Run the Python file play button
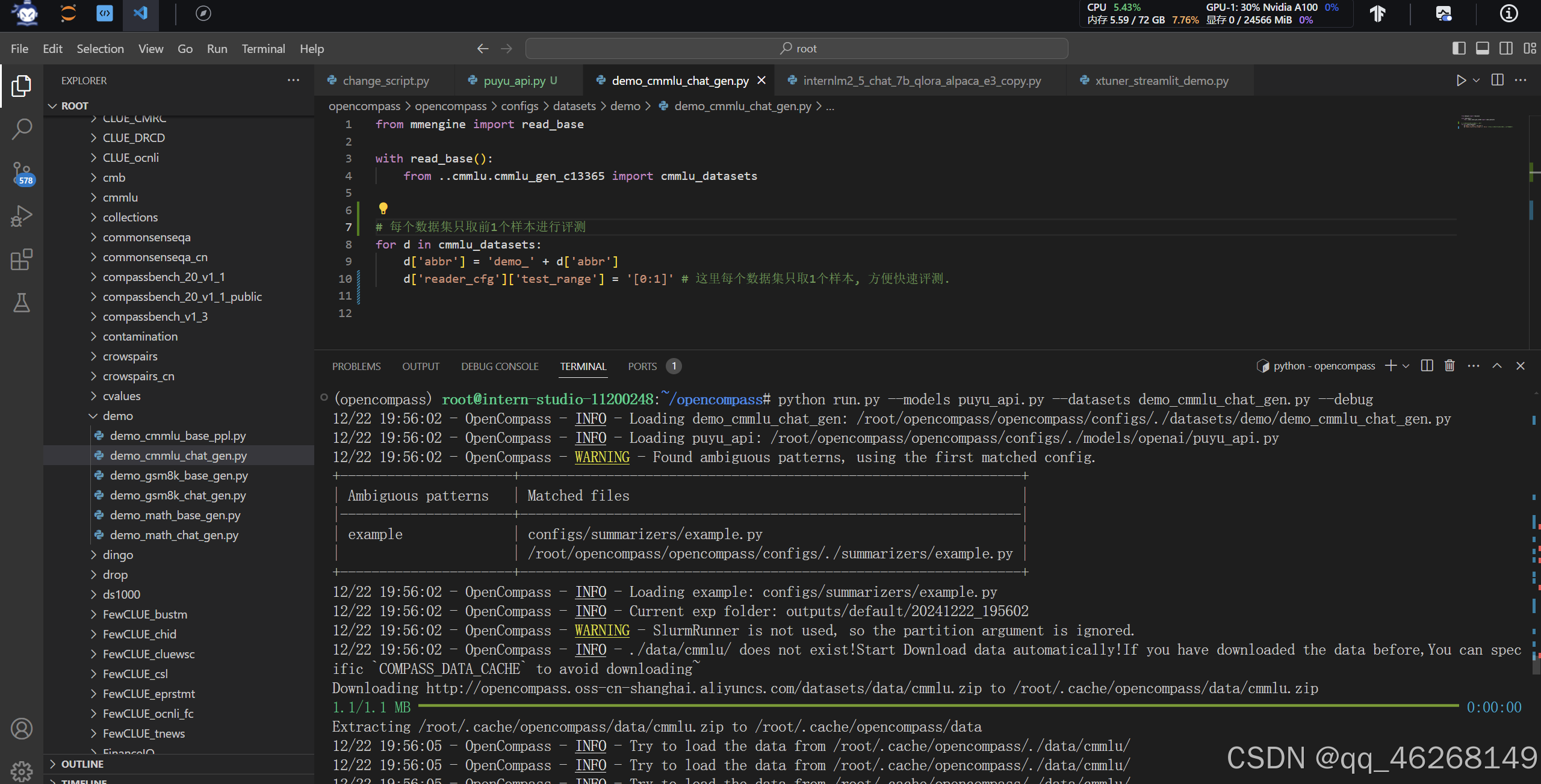This screenshot has height=784, width=1541. (1460, 81)
